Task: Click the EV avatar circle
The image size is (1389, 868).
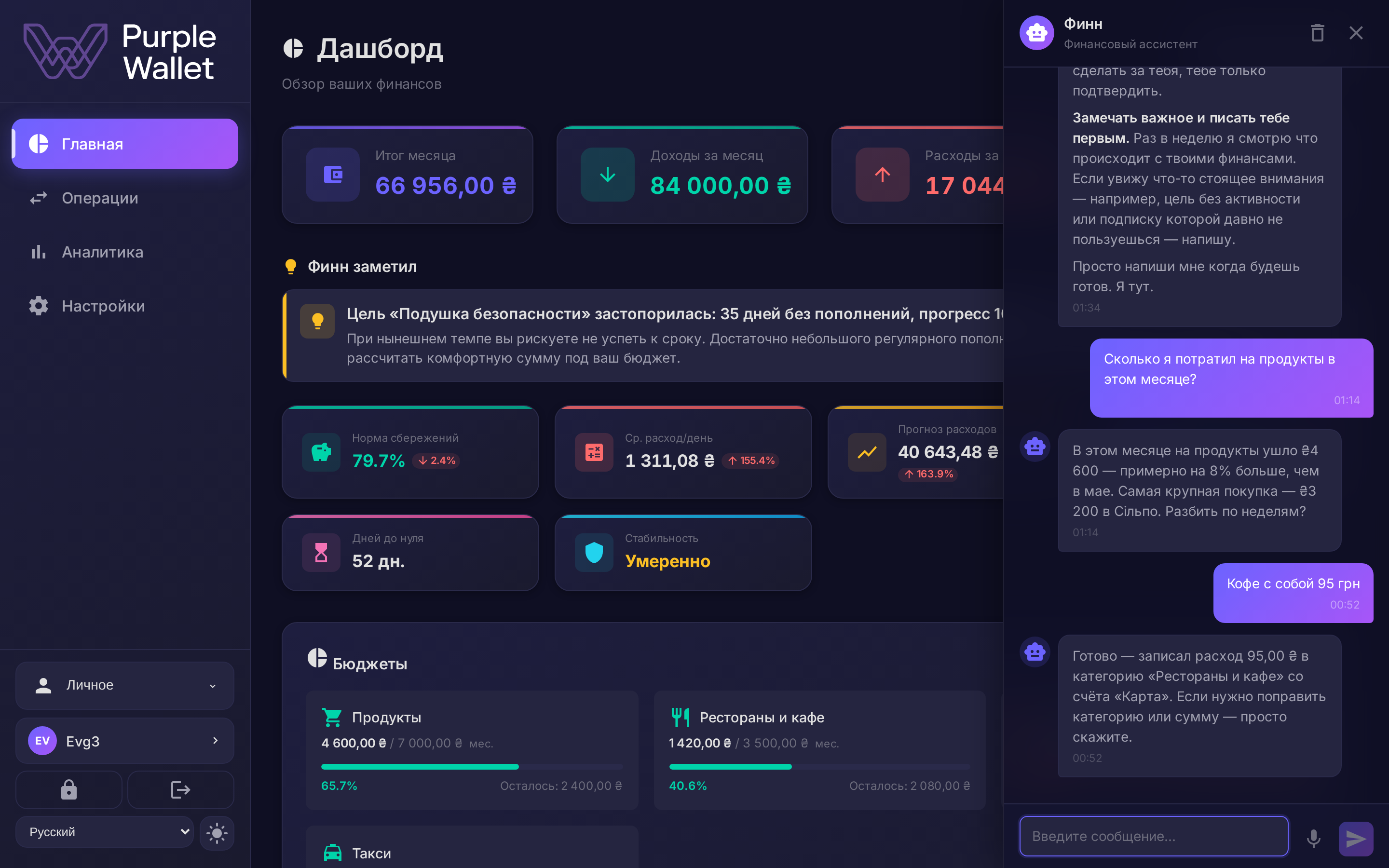Action: (x=42, y=741)
